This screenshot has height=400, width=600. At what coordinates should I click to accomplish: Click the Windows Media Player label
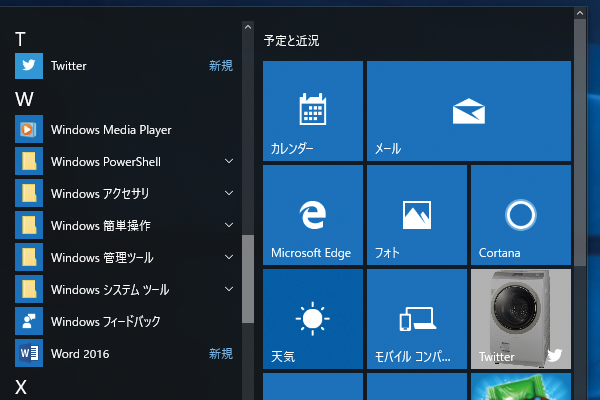click(x=111, y=130)
